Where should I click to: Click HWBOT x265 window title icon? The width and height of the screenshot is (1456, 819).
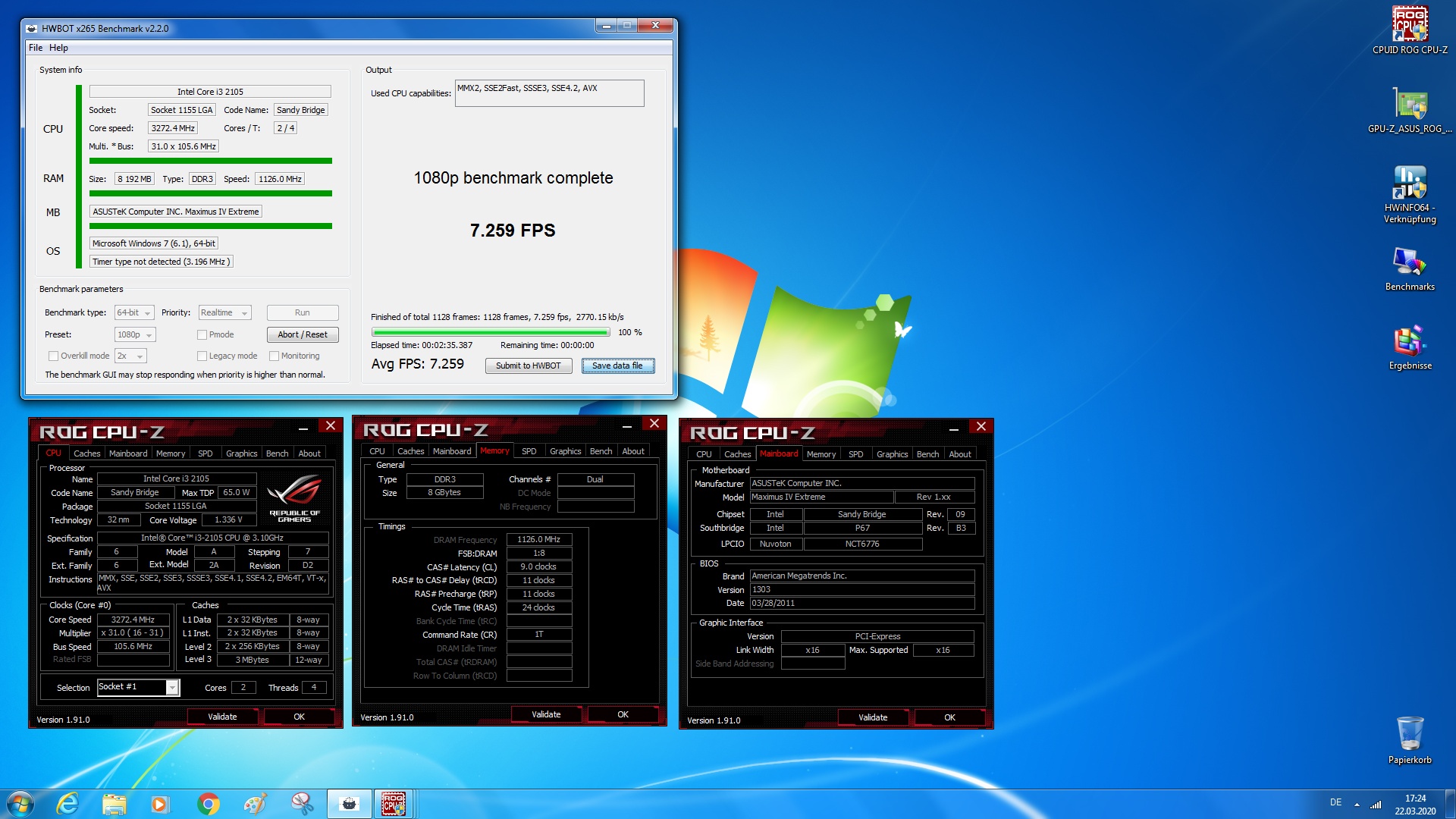(32, 29)
